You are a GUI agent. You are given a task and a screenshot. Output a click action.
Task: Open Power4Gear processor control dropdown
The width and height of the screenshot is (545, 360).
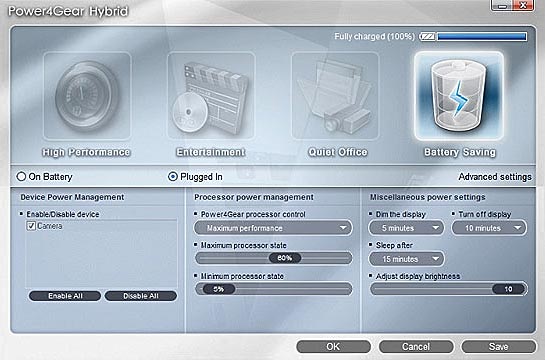click(x=273, y=228)
